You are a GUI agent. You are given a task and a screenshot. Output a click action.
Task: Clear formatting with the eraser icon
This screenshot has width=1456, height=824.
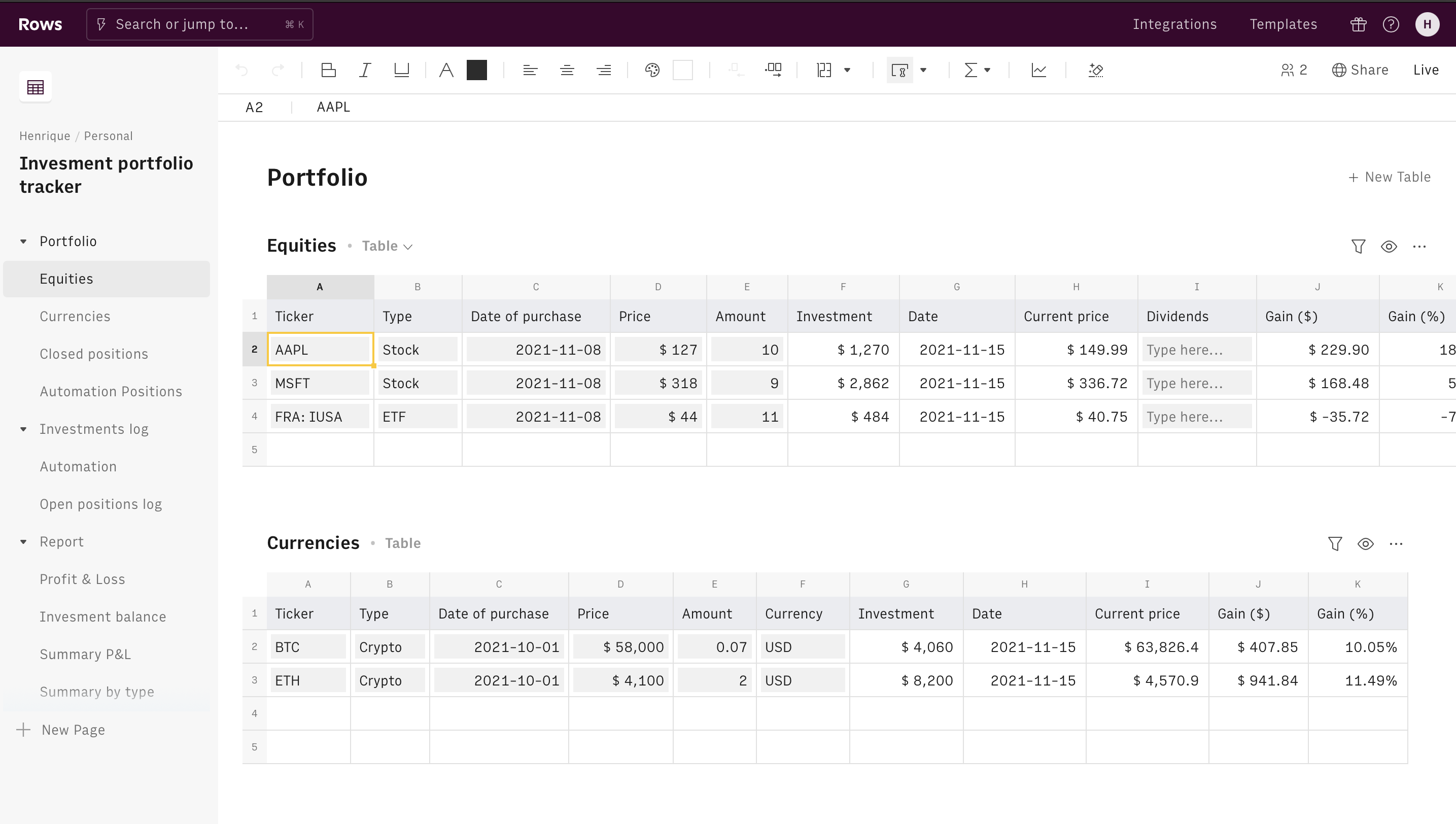(x=1095, y=70)
